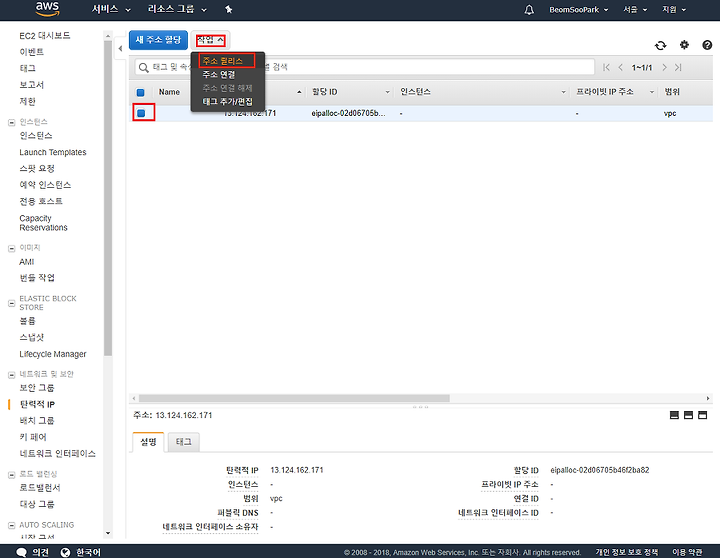Click the 한국어 language selector
Screen dimensions: 720x558
[88, 552]
